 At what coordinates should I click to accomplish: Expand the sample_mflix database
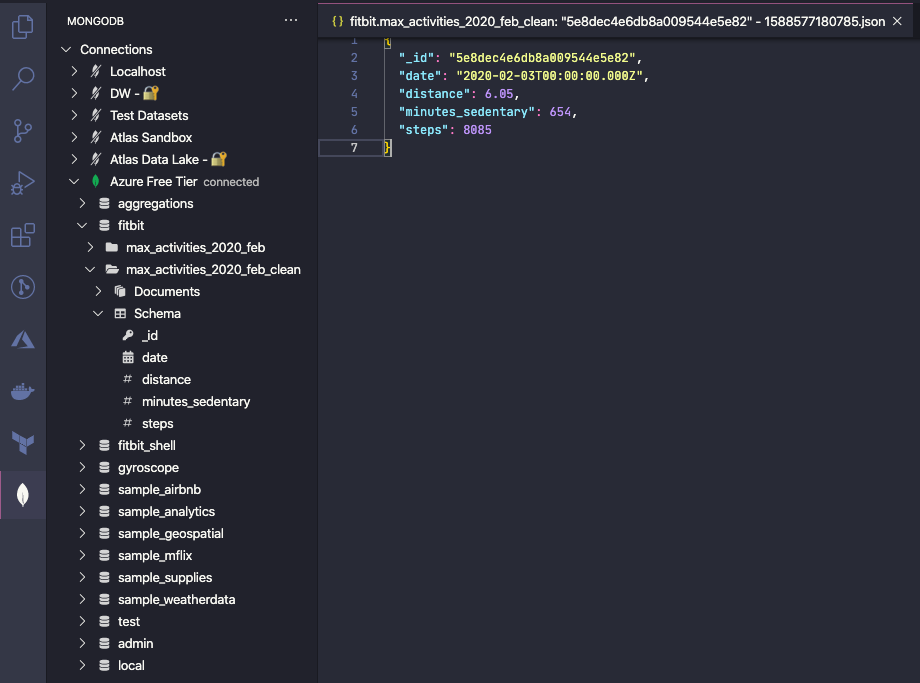point(82,556)
